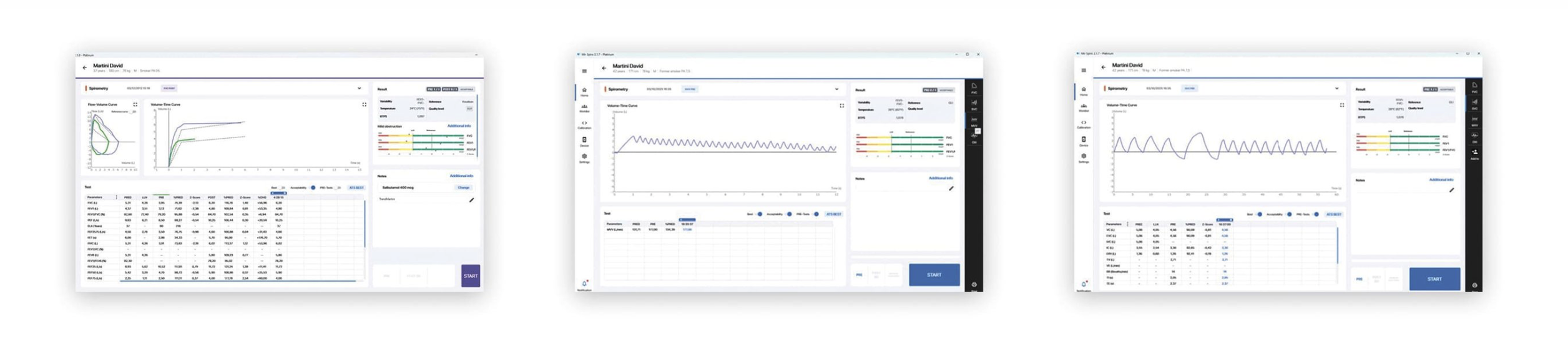Open Notes Additional info link in middle window

point(941,178)
